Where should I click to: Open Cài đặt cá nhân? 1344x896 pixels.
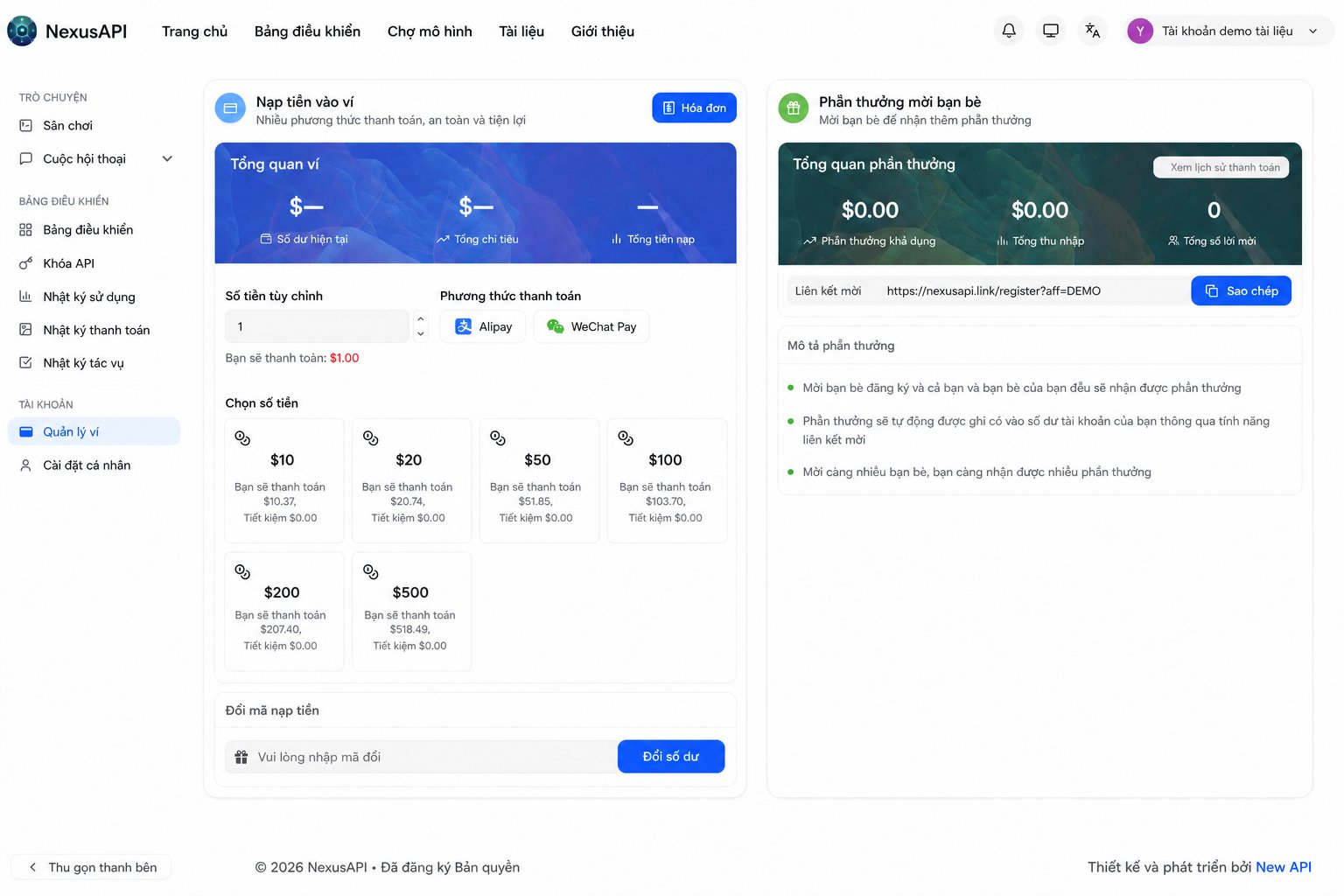pyautogui.click(x=94, y=465)
